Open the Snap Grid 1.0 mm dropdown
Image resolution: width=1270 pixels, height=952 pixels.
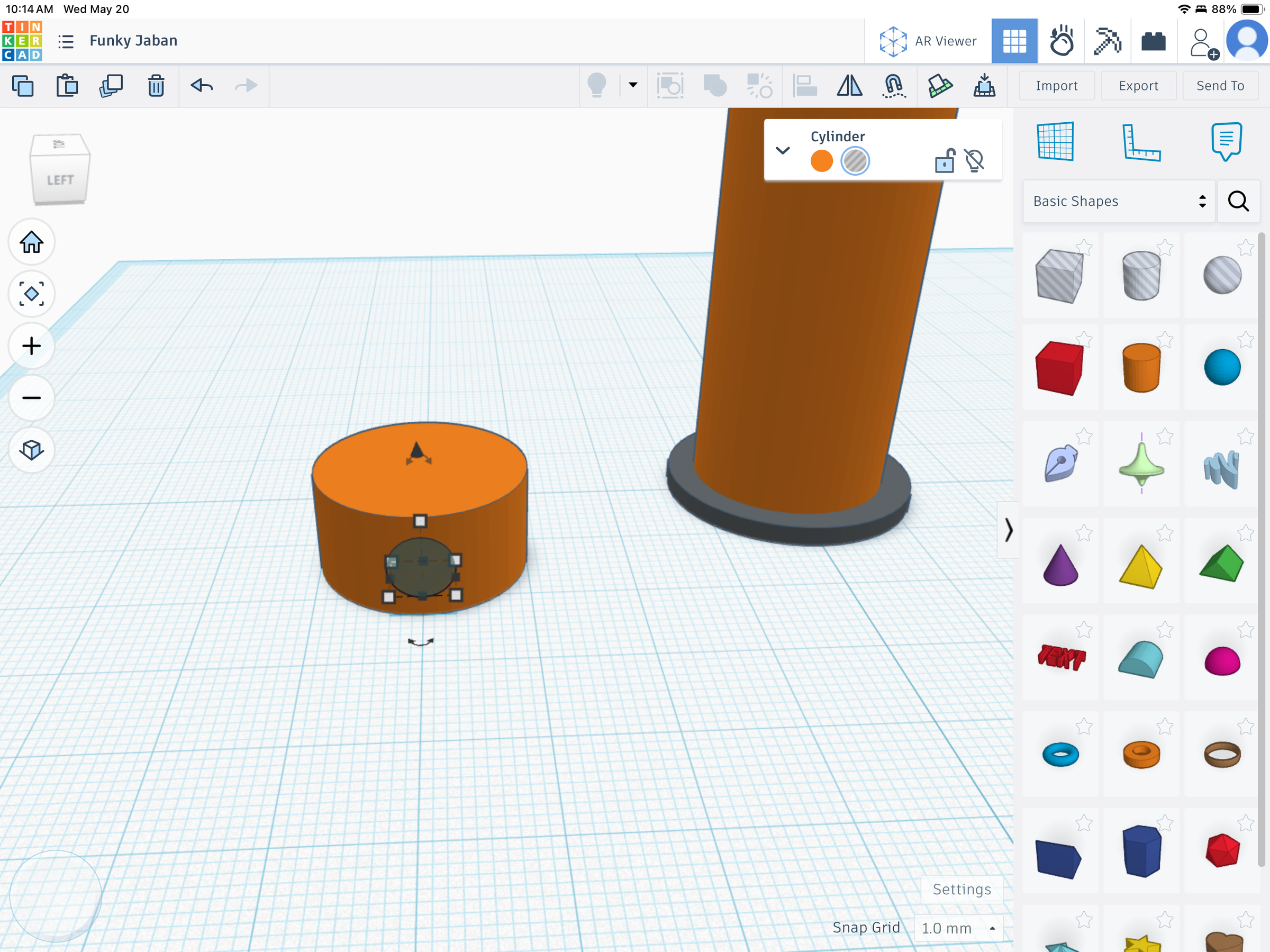(x=958, y=929)
